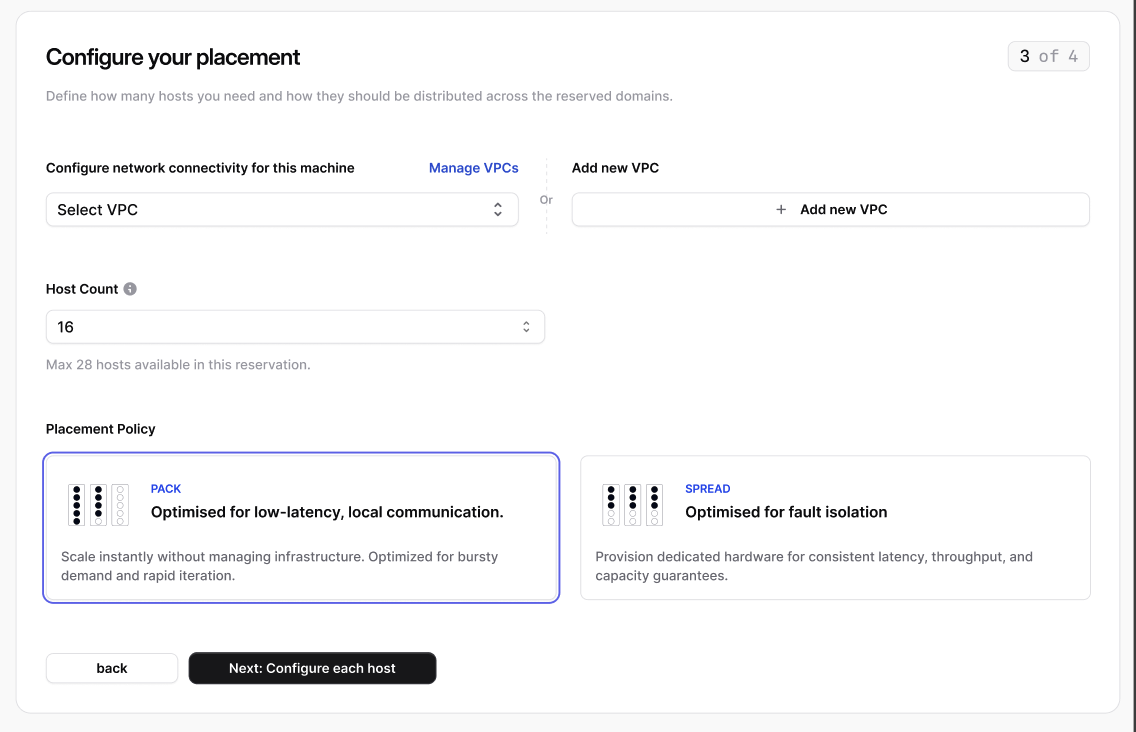Click the Scale instantly without managing infrastructure description
This screenshot has width=1136, height=732.
280,566
